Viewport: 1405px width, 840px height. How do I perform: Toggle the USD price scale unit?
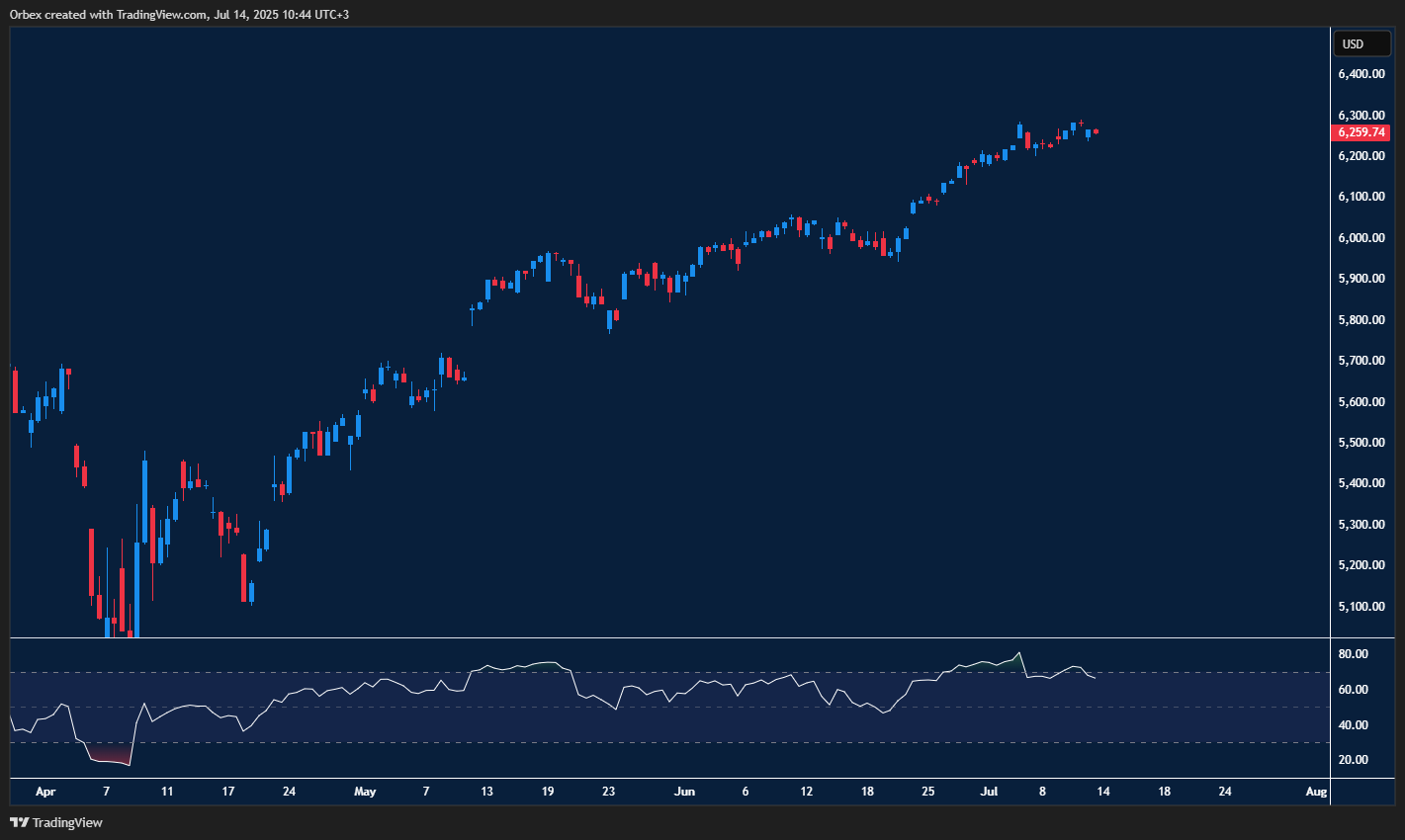tap(1361, 43)
